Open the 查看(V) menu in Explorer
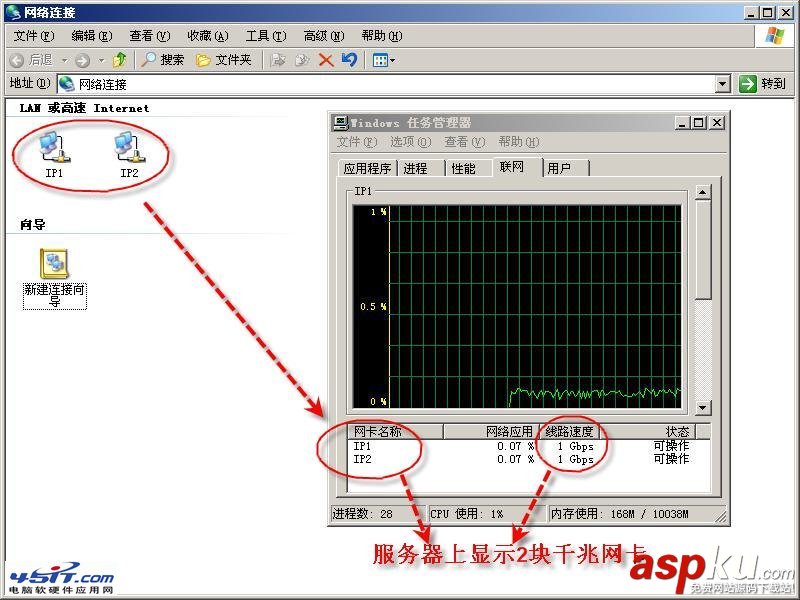Screen dimensions: 800x600 pos(149,36)
